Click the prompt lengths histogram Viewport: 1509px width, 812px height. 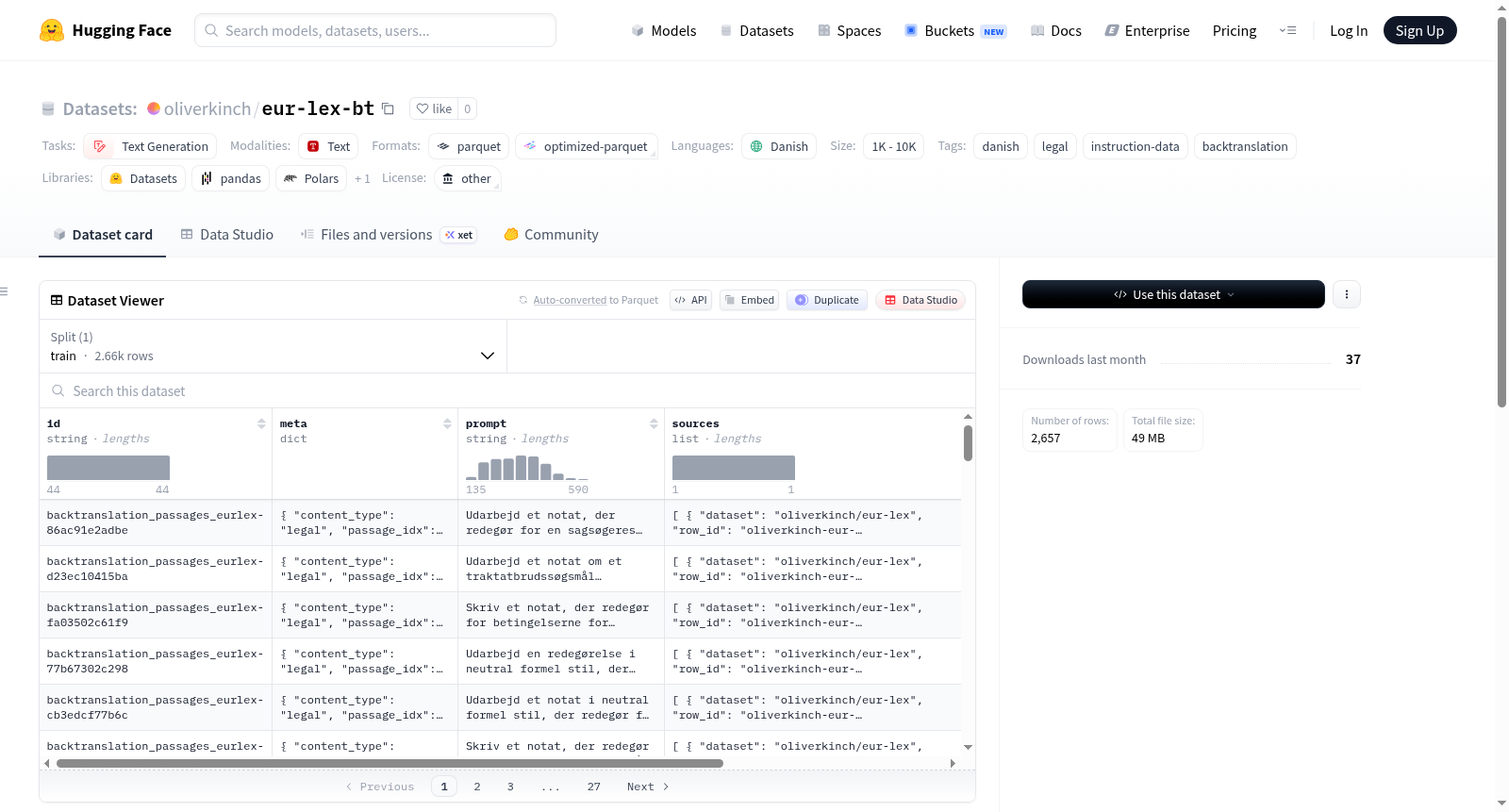pyautogui.click(x=526, y=468)
